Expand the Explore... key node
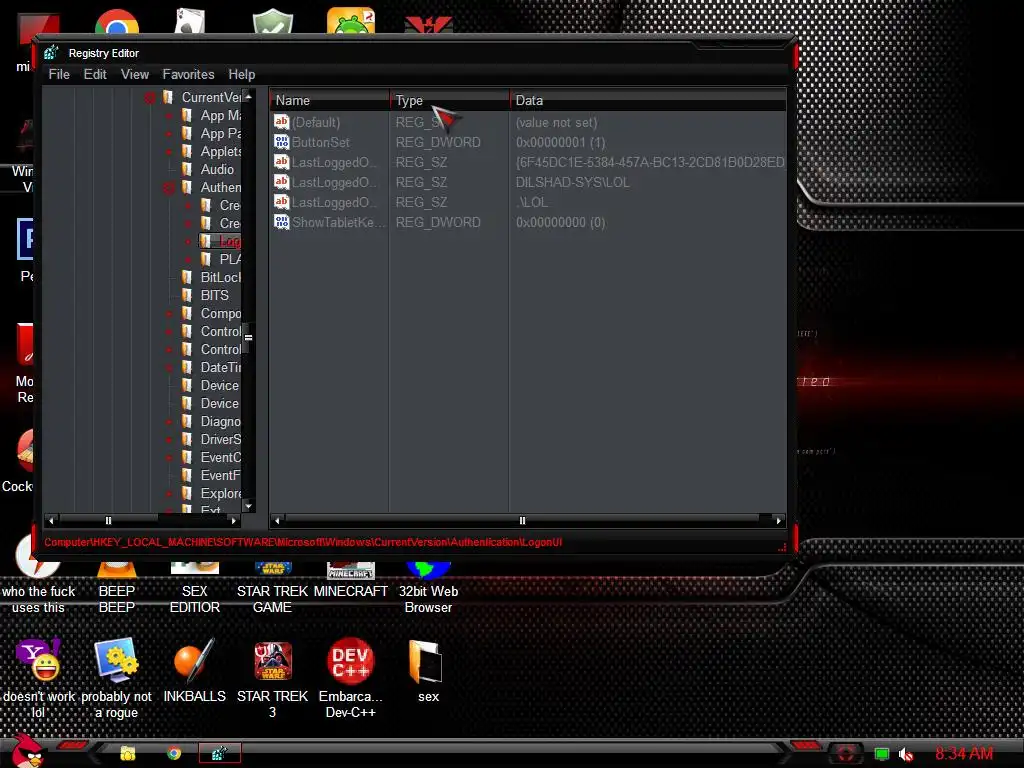1024x768 pixels. pos(168,494)
